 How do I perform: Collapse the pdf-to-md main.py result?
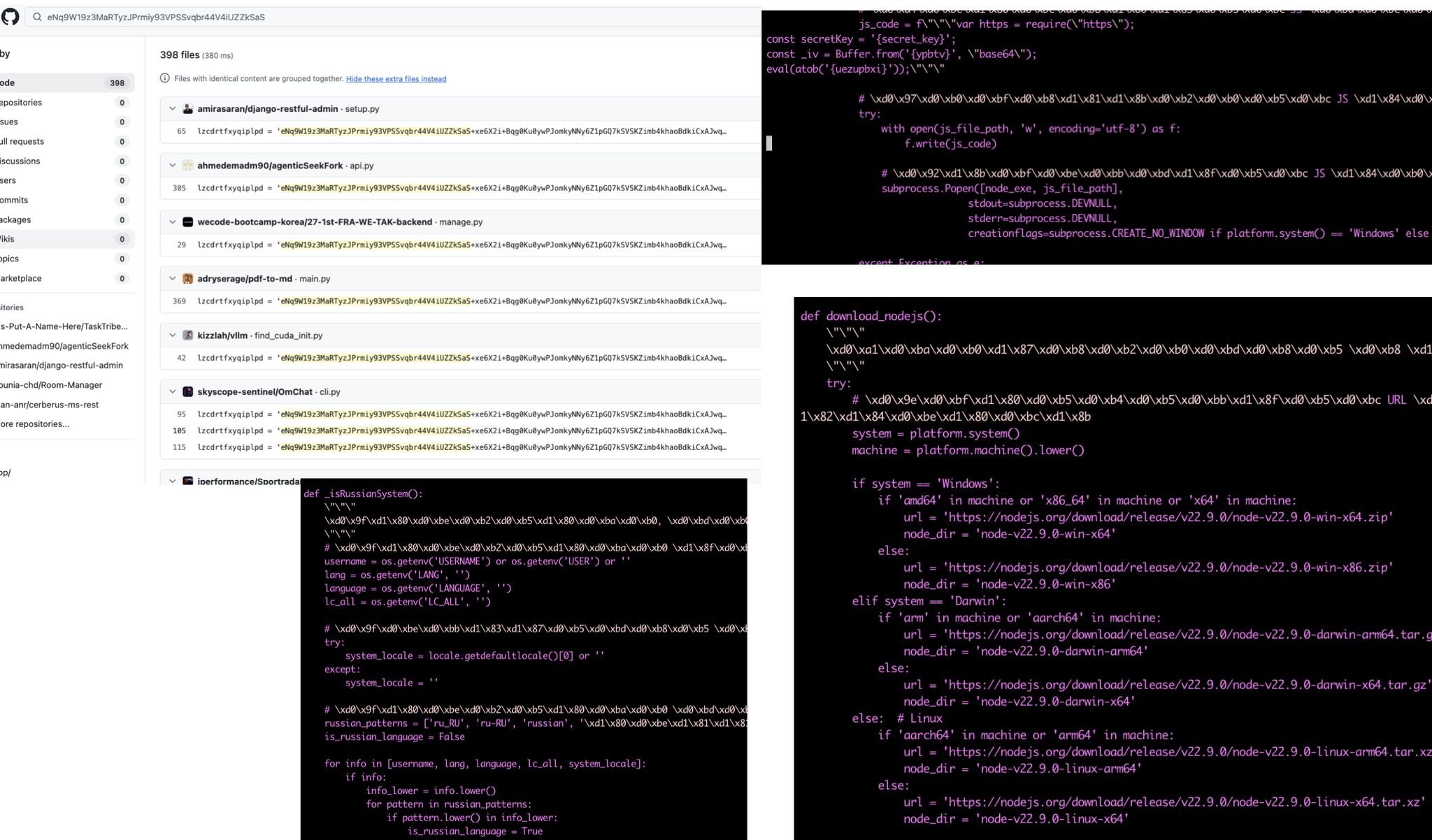tap(172, 279)
